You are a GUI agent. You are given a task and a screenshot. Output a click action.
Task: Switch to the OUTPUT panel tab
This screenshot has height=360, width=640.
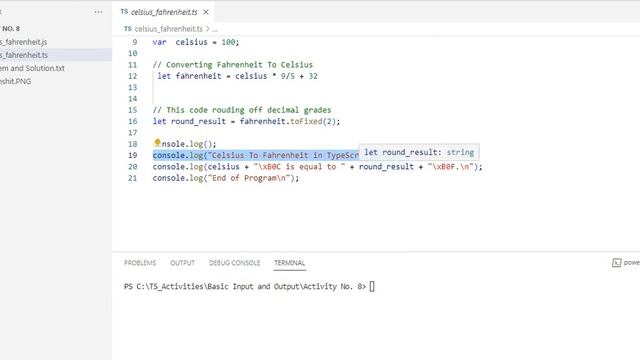point(182,263)
